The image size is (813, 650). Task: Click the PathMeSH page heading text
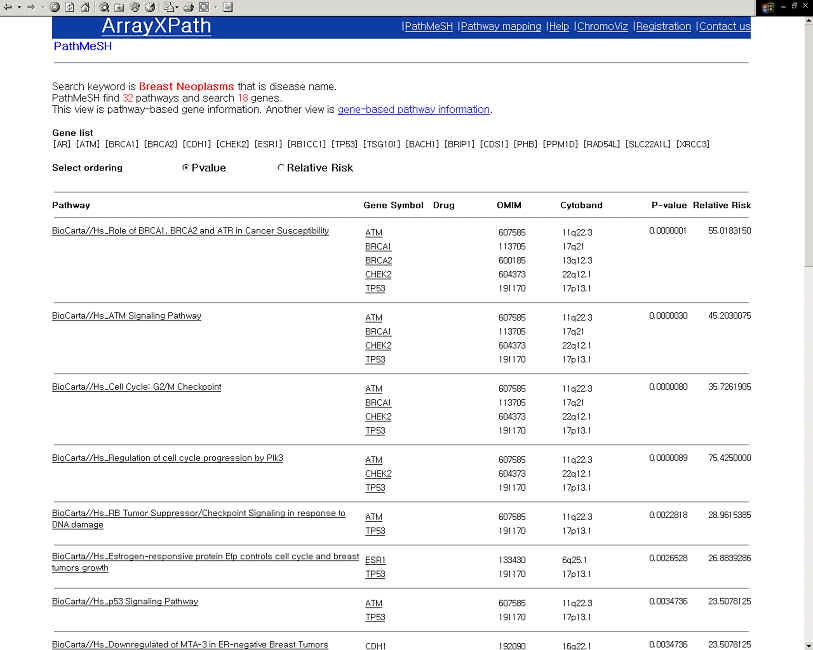tap(82, 46)
